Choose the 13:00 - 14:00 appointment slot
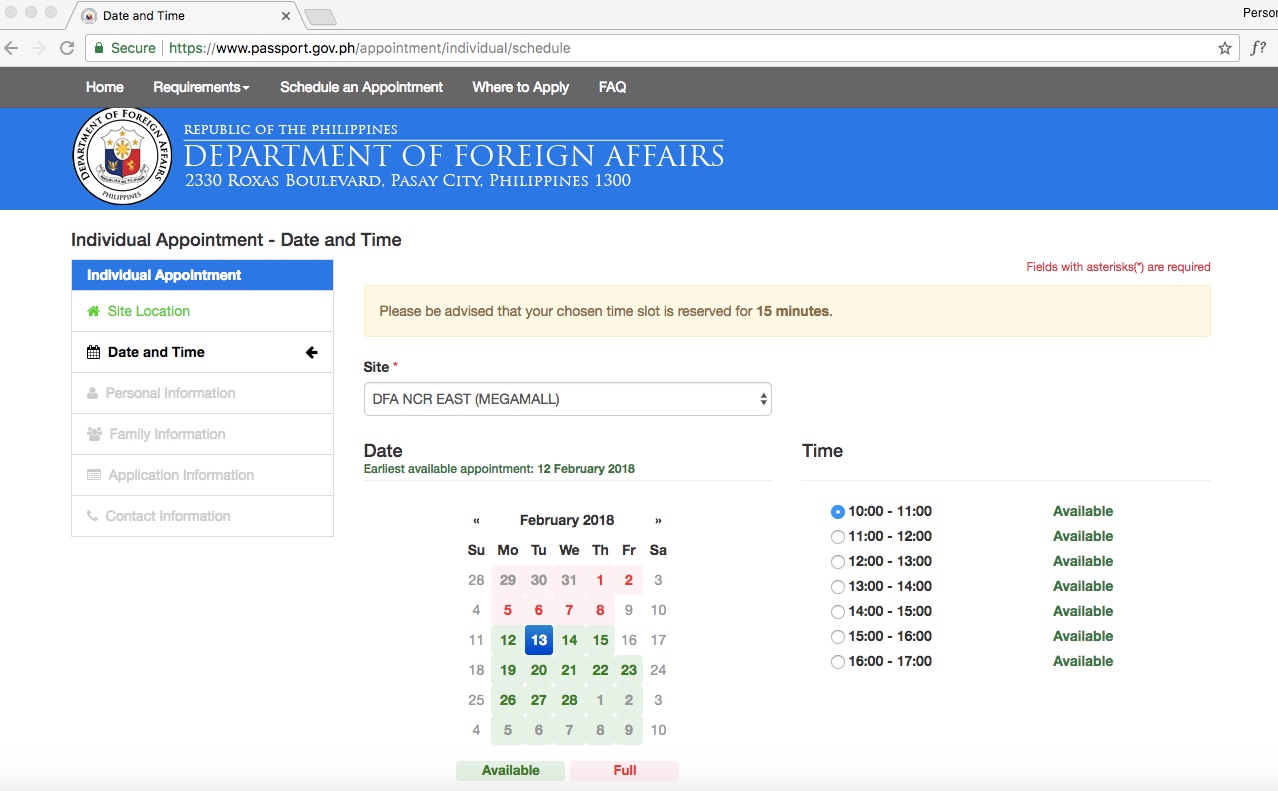Viewport: 1278px width, 791px height. [x=837, y=586]
